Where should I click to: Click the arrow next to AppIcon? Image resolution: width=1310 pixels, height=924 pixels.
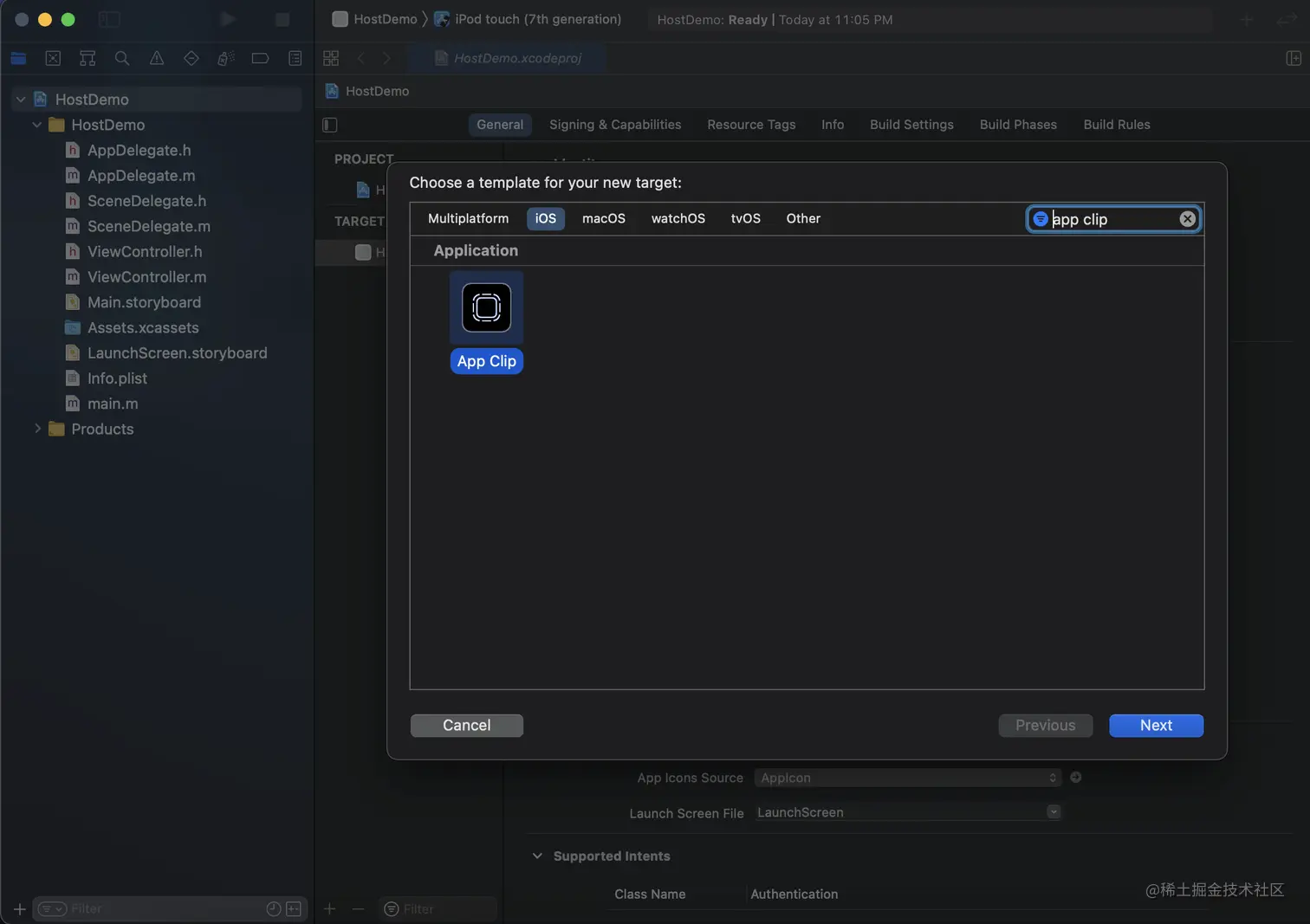[1075, 778]
